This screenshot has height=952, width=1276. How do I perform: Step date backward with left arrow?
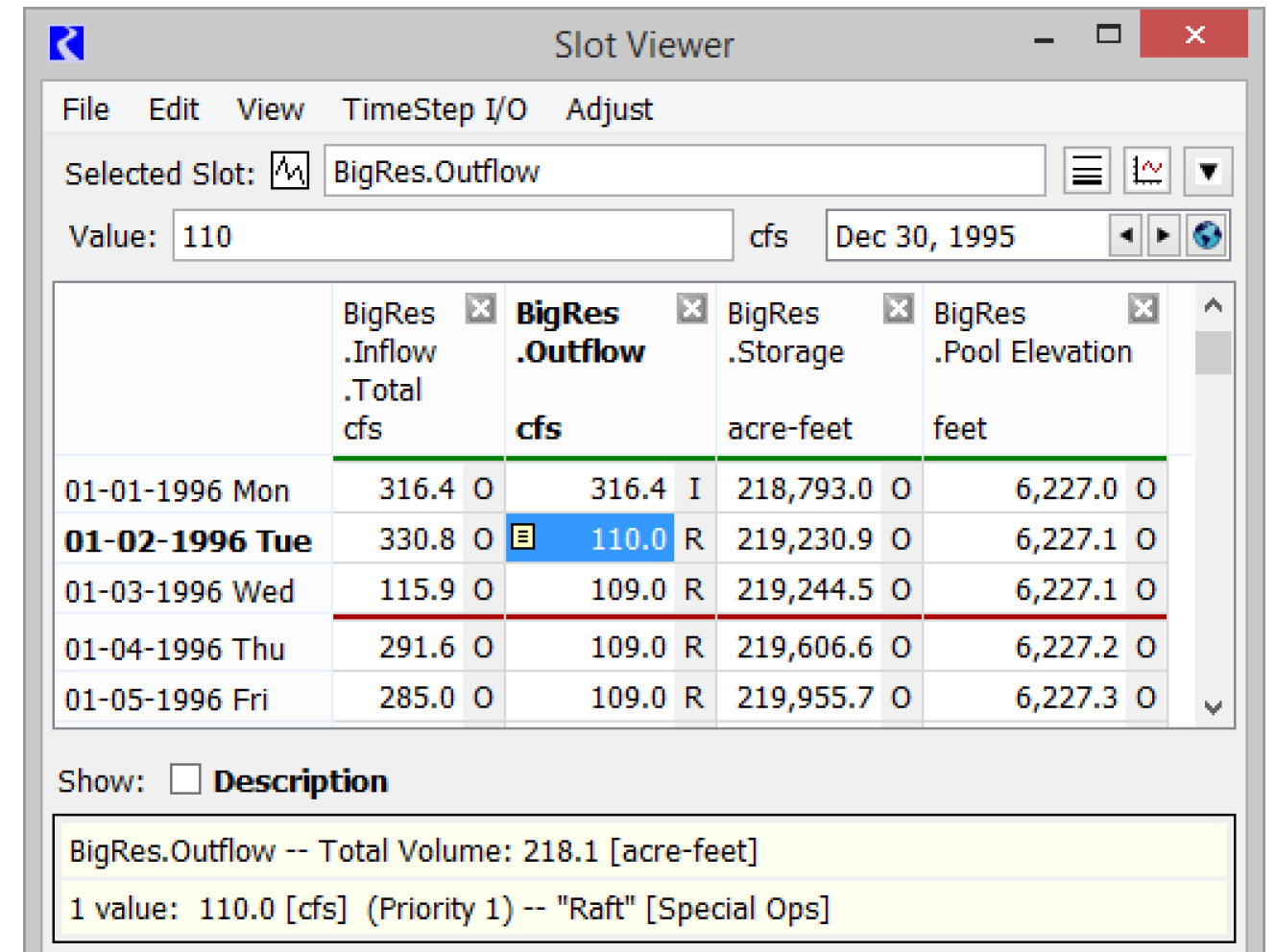point(1125,235)
